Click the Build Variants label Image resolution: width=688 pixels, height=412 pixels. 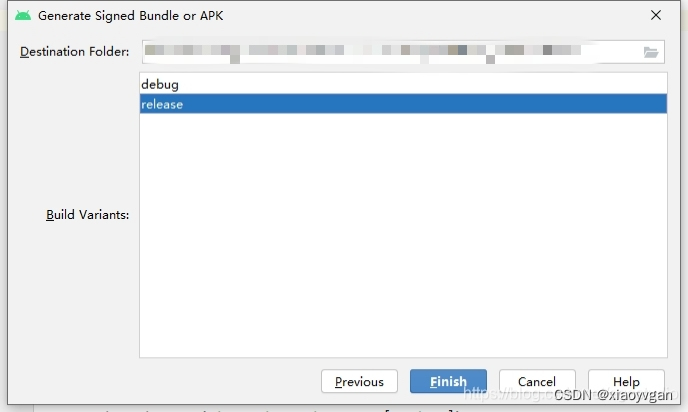[x=87, y=215]
